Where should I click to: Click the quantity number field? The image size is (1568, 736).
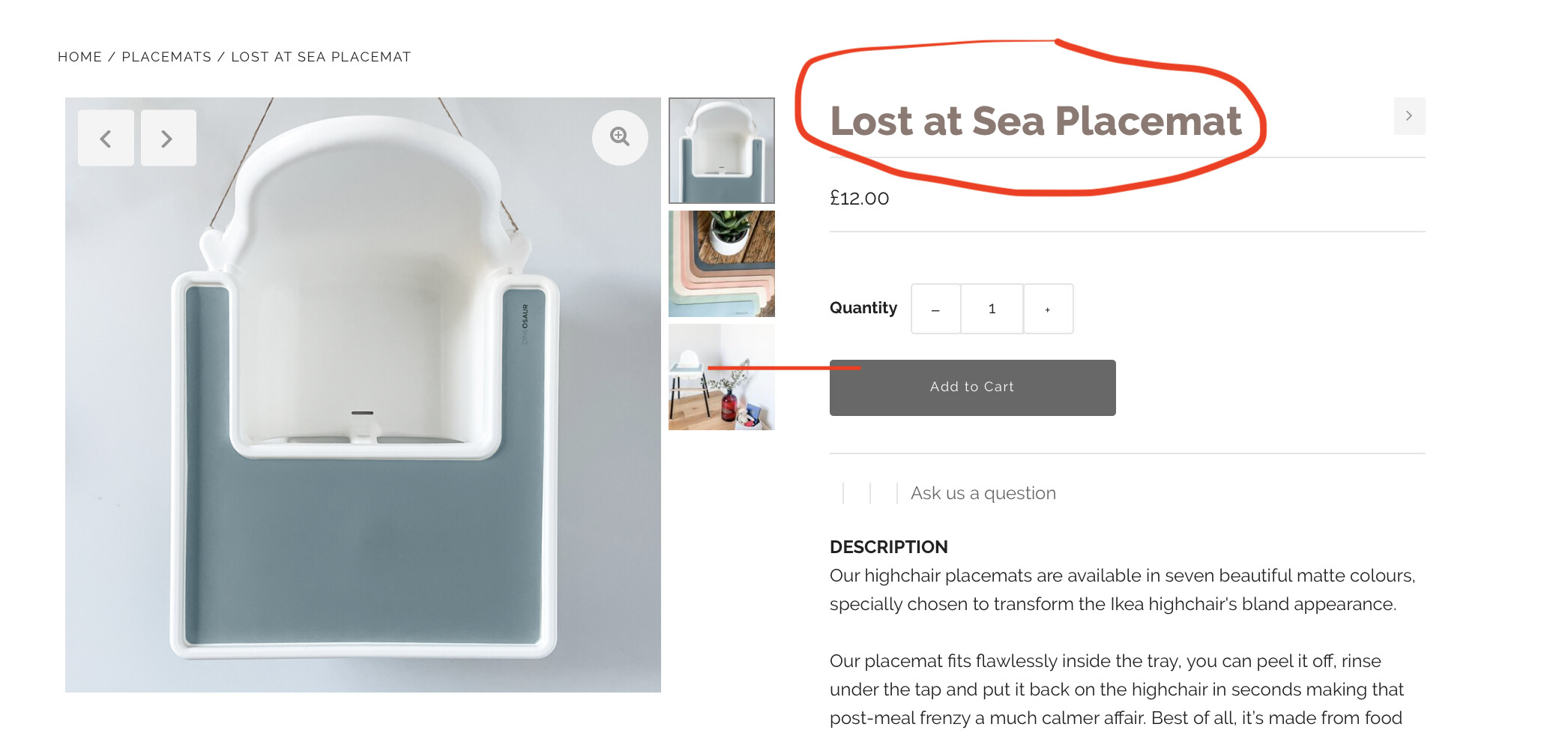pyautogui.click(x=992, y=309)
